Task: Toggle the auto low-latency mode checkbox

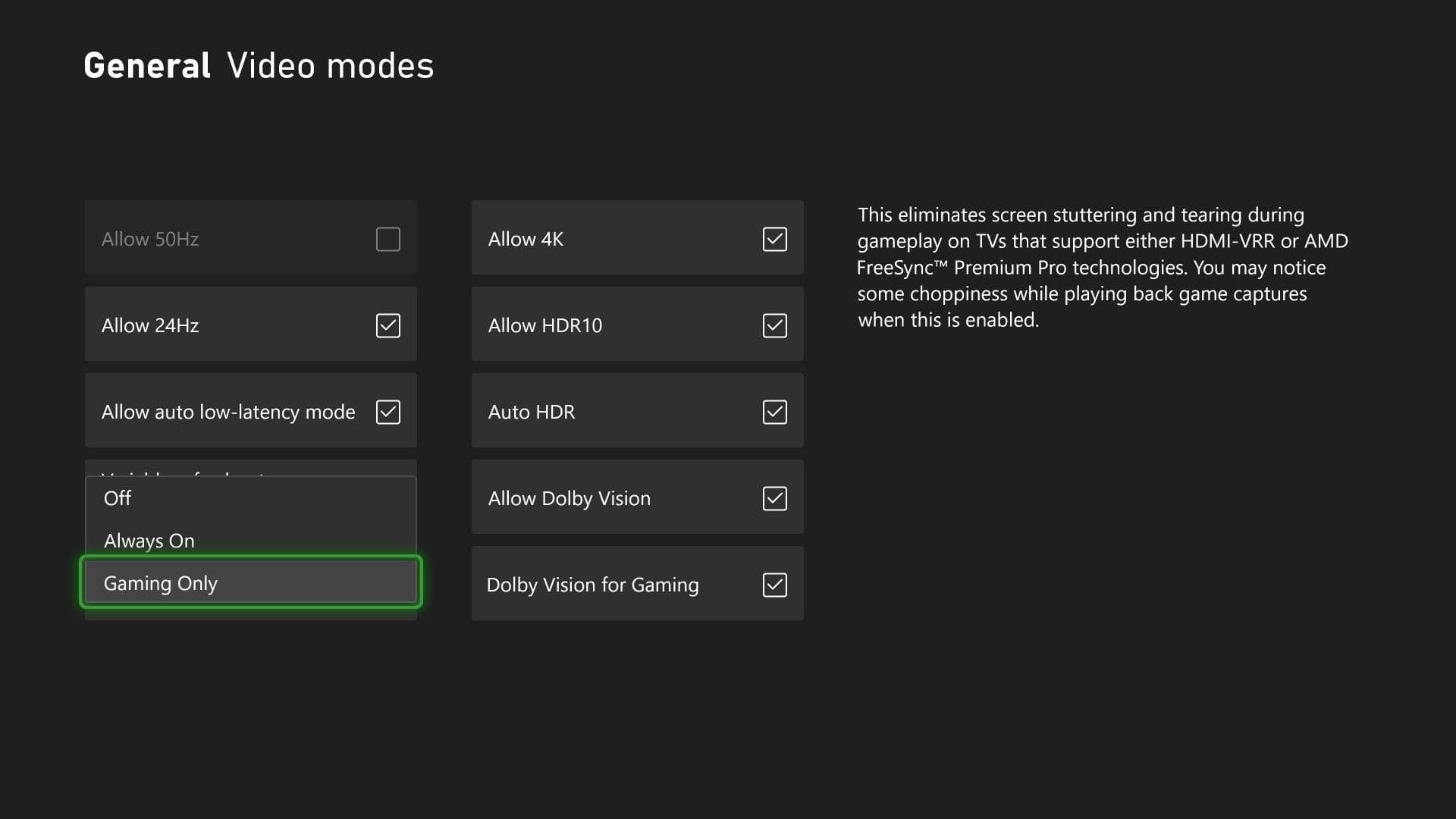Action: [x=388, y=413]
